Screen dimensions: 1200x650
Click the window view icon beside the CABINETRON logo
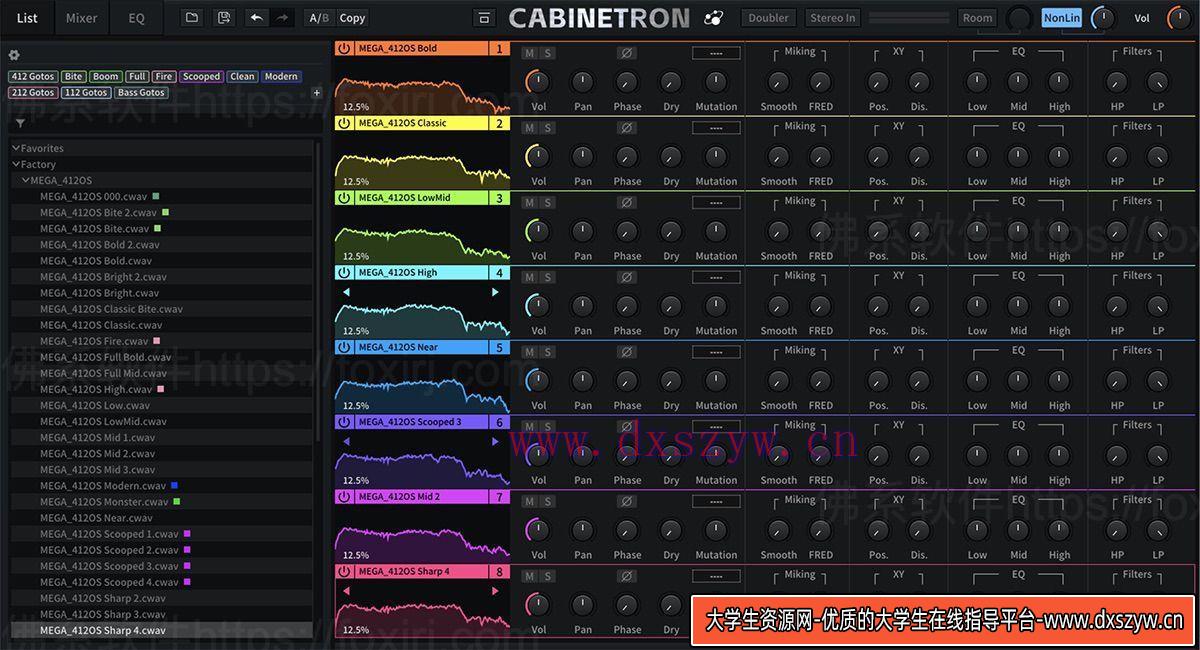(x=484, y=18)
